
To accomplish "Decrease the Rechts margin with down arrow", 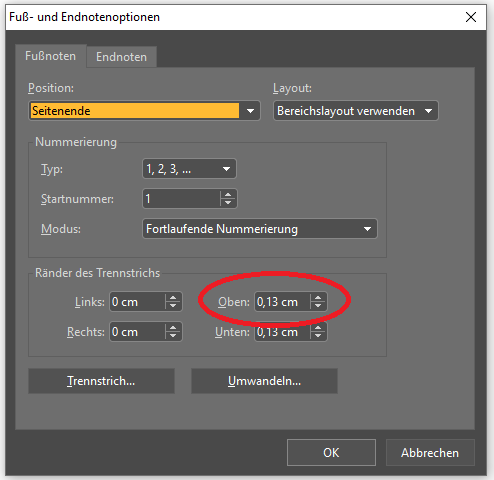I will coord(173,336).
